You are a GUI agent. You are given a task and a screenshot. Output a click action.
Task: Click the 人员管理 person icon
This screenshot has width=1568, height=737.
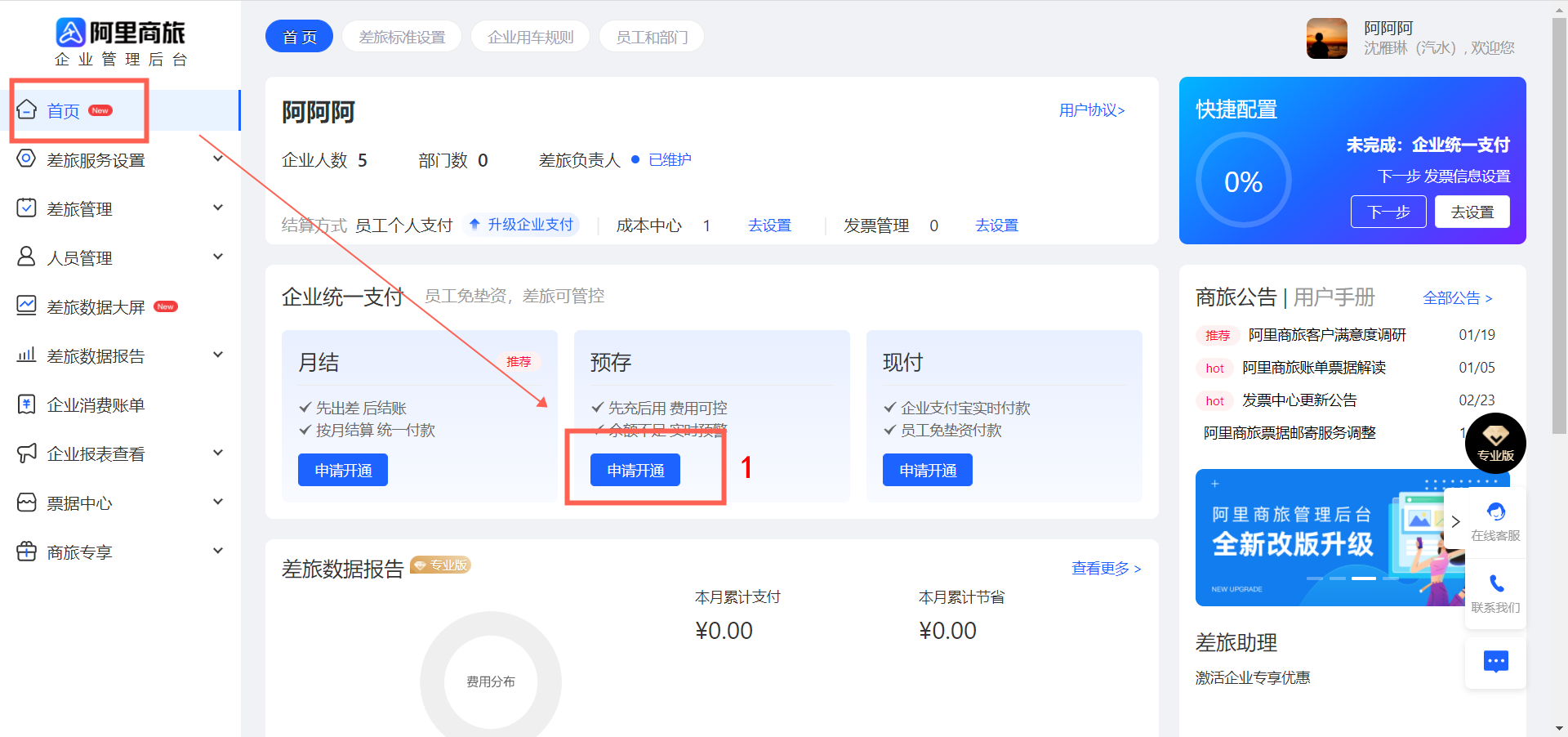(x=26, y=257)
